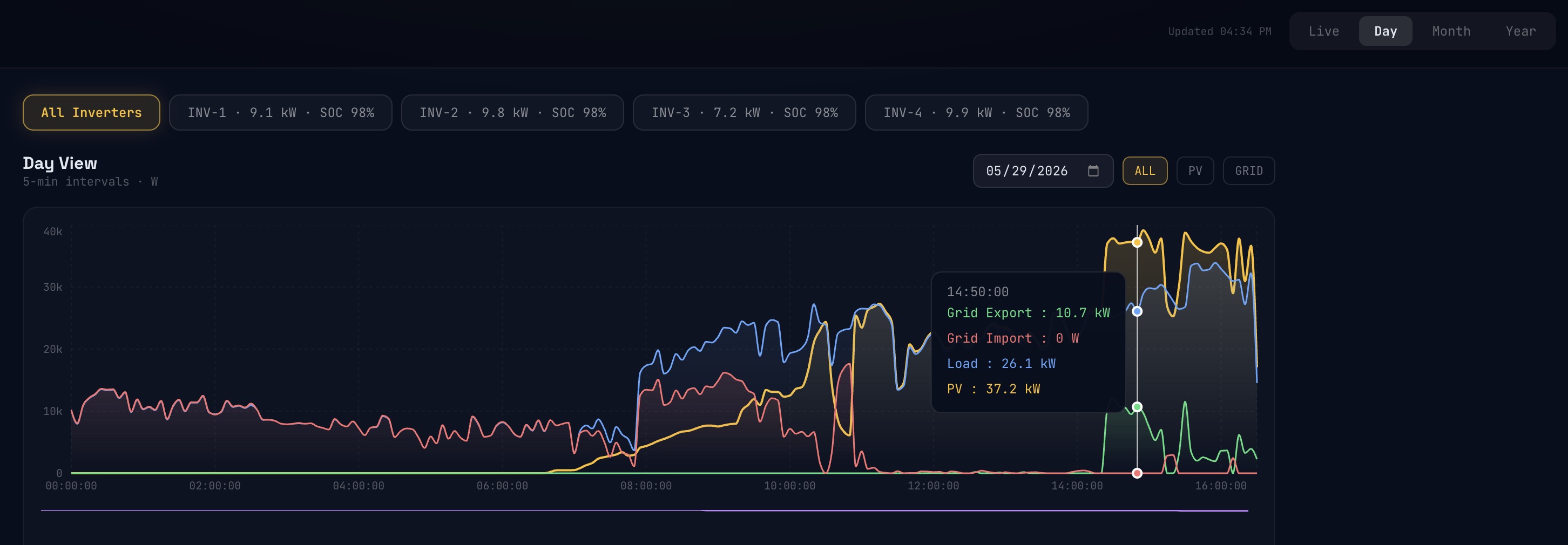Toggle the ALL series filter
The width and height of the screenshot is (1568, 545).
click(1145, 171)
